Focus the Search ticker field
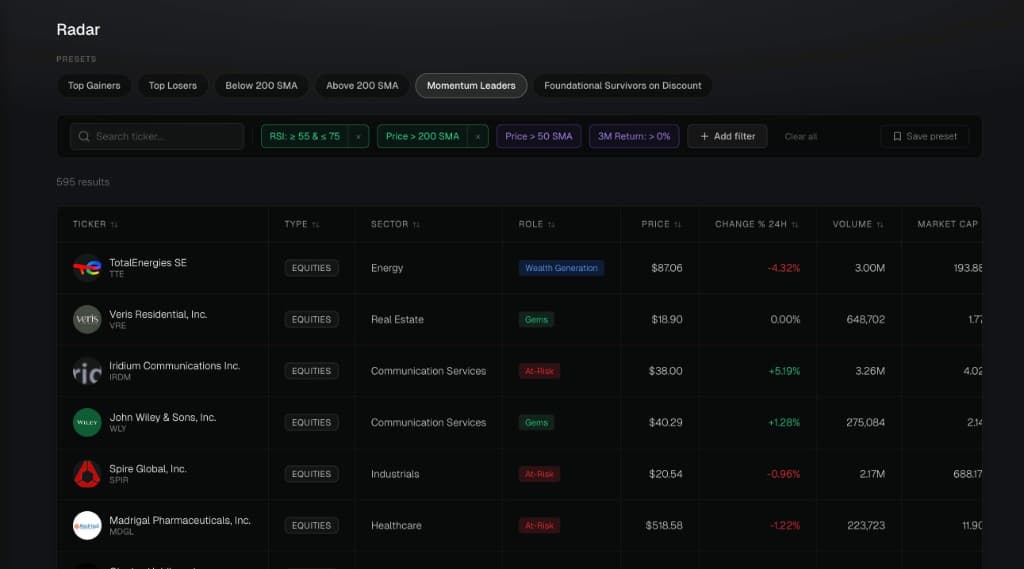 pyautogui.click(x=157, y=137)
